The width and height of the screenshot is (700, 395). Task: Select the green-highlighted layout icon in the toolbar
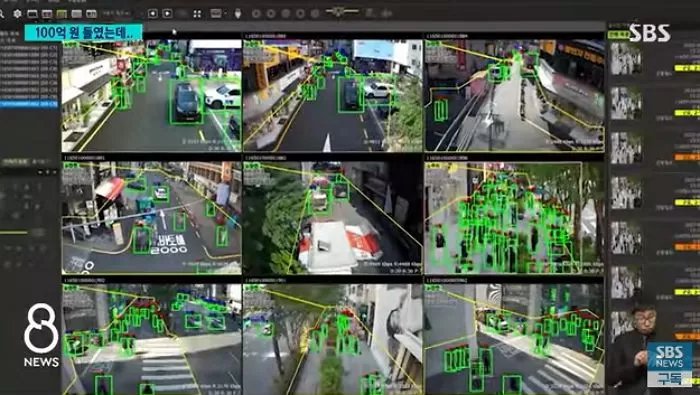point(62,14)
